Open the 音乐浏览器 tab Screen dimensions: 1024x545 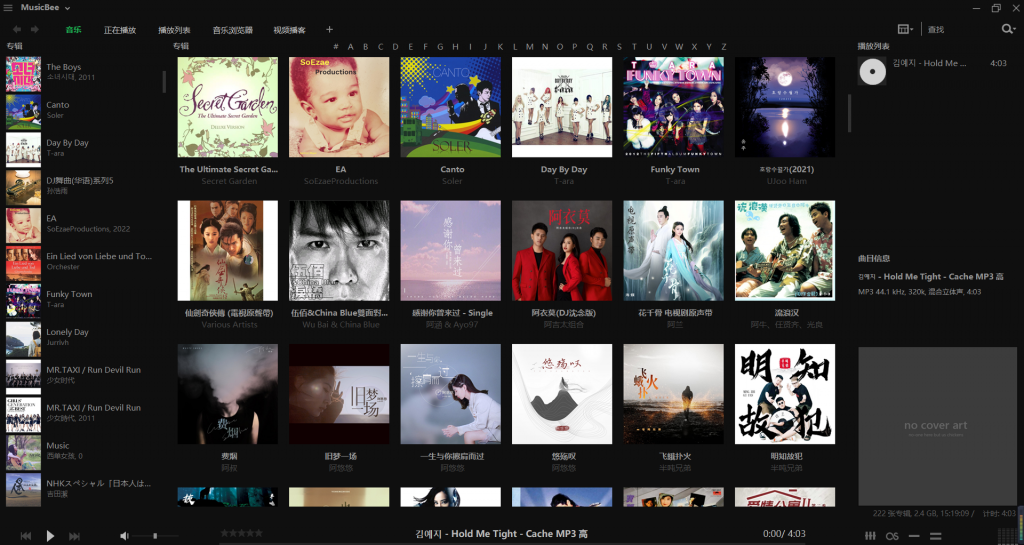point(232,30)
